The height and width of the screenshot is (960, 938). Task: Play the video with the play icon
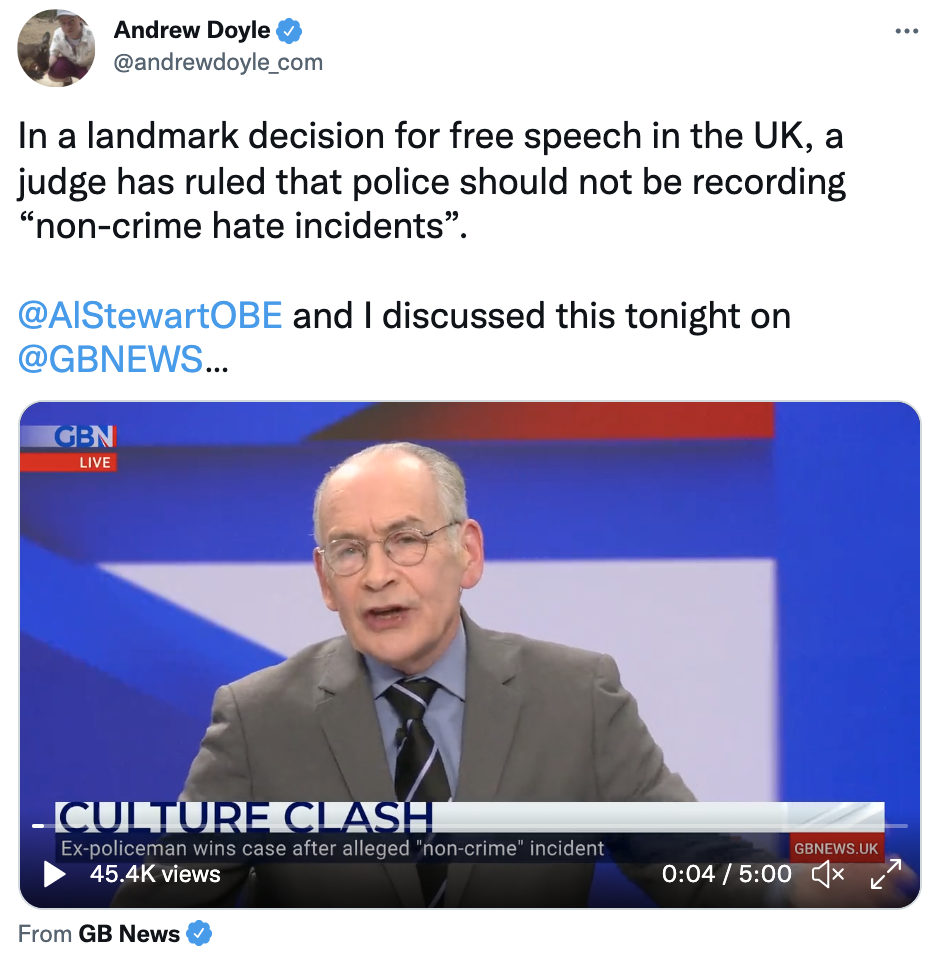pyautogui.click(x=54, y=874)
